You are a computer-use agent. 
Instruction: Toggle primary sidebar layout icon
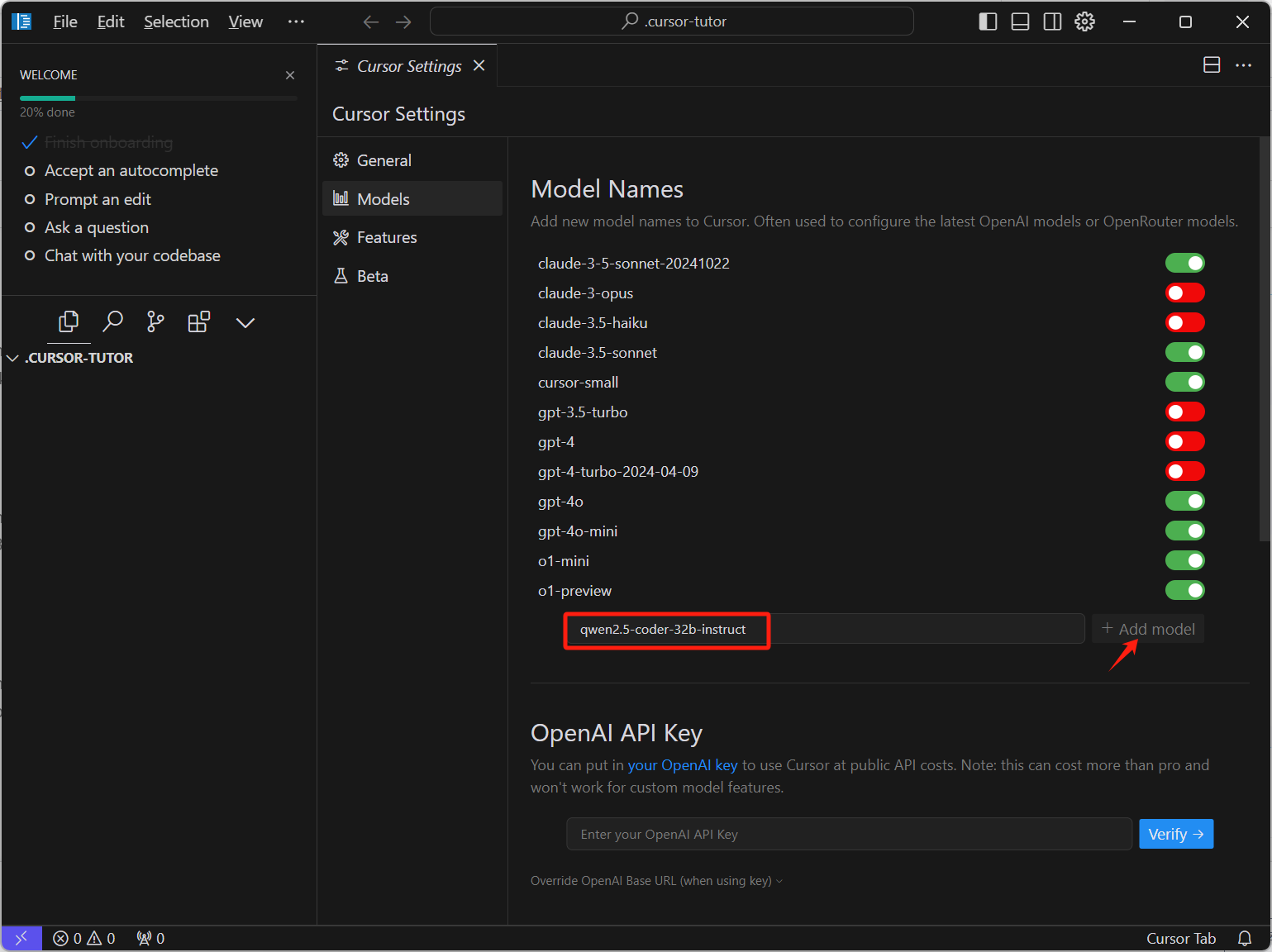point(988,21)
